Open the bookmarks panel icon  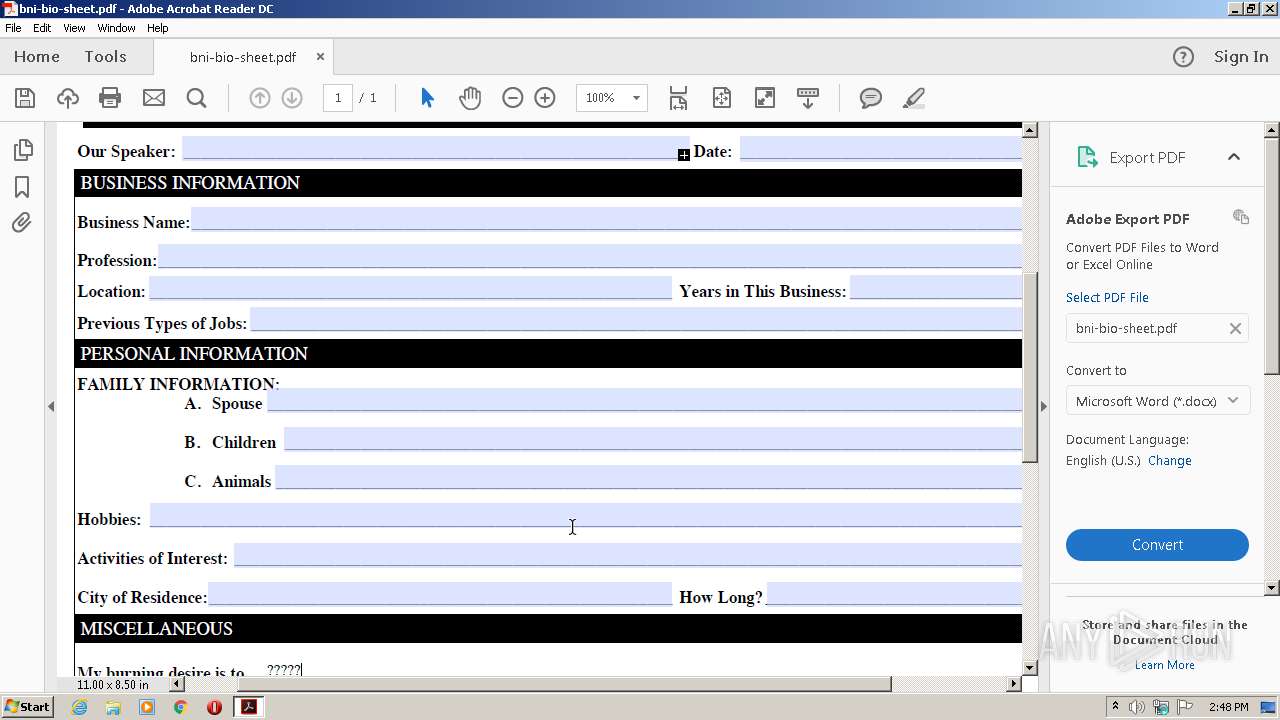22,187
